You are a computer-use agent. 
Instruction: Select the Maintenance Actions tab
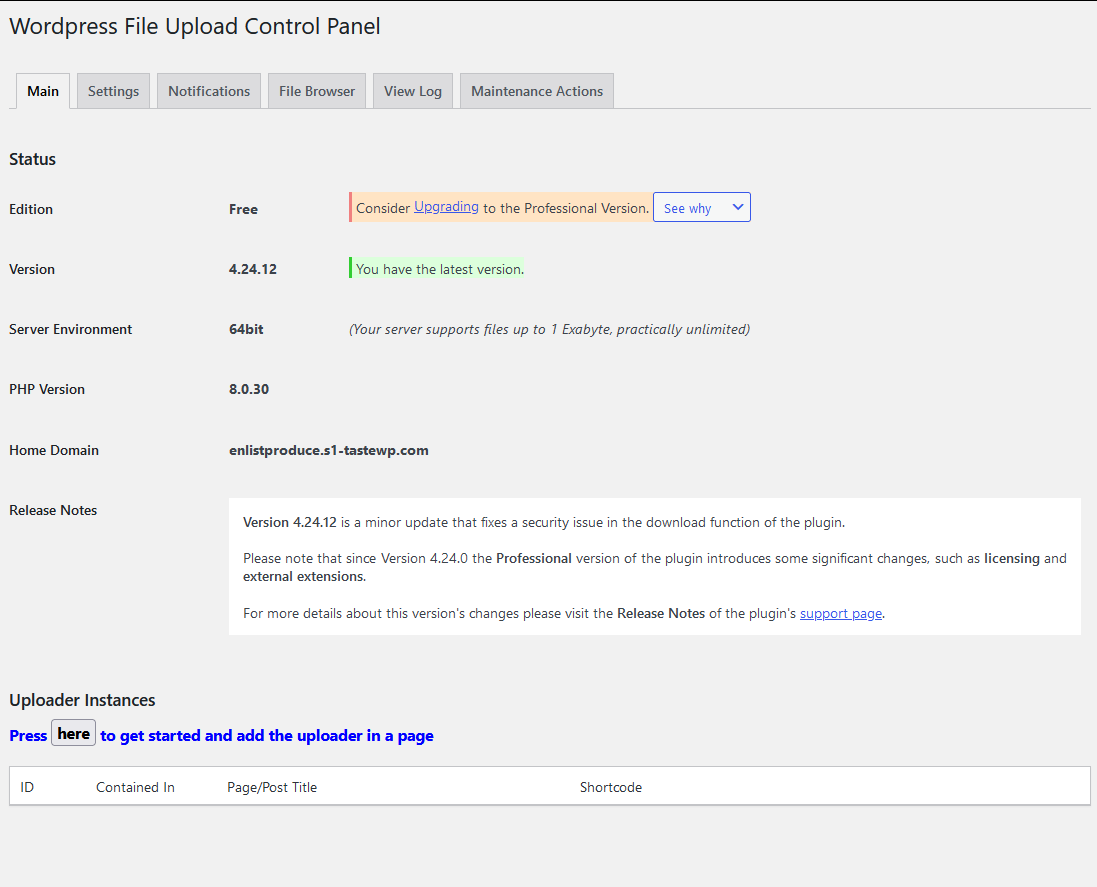point(536,90)
